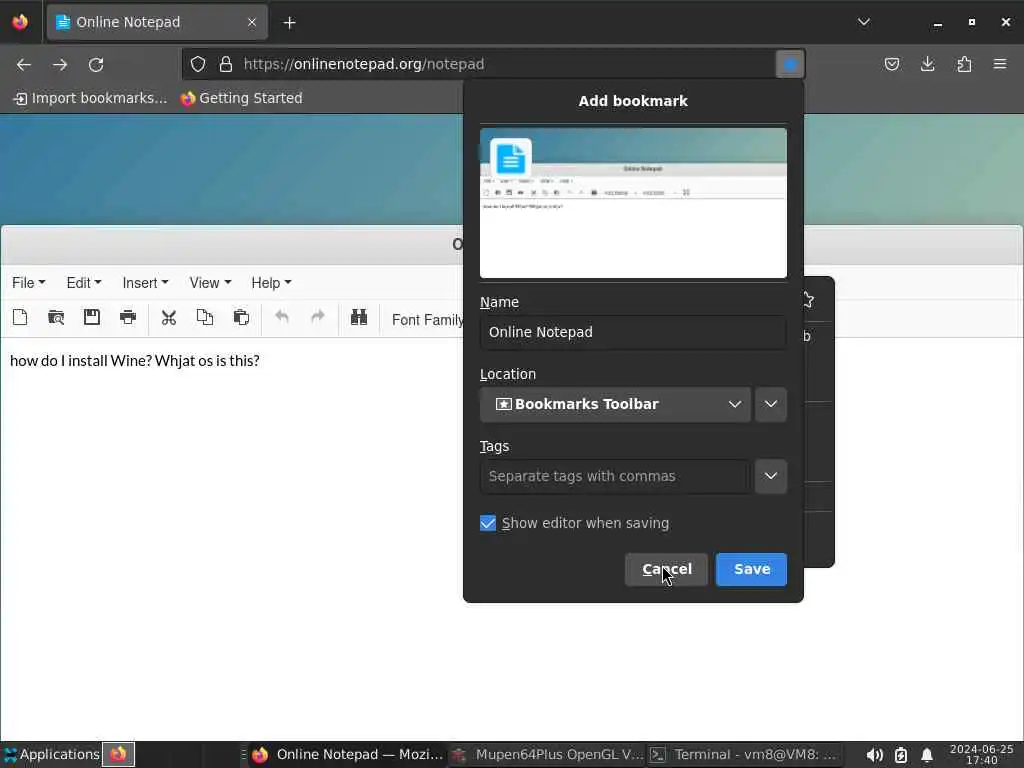The height and width of the screenshot is (768, 1024).
Task: Click Save in Add bookmark dialog
Action: (x=751, y=569)
